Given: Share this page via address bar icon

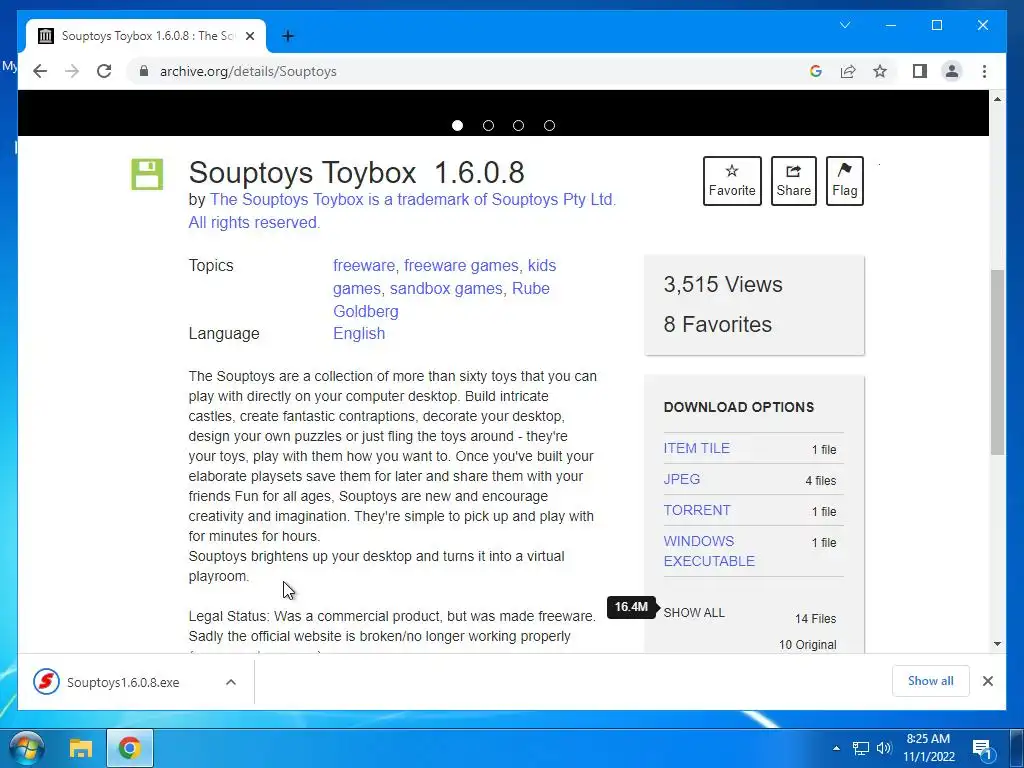Looking at the screenshot, I should [x=848, y=71].
